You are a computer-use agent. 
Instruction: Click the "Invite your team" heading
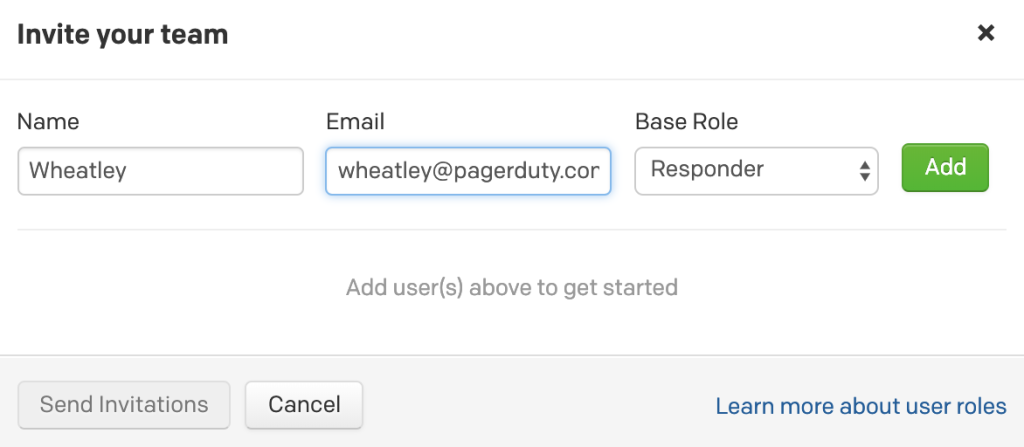123,35
